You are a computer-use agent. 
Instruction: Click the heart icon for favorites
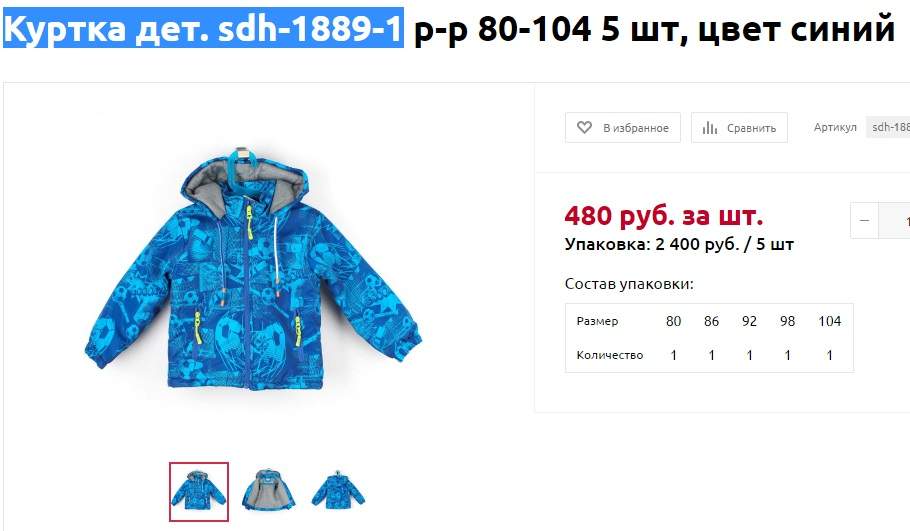tap(584, 127)
